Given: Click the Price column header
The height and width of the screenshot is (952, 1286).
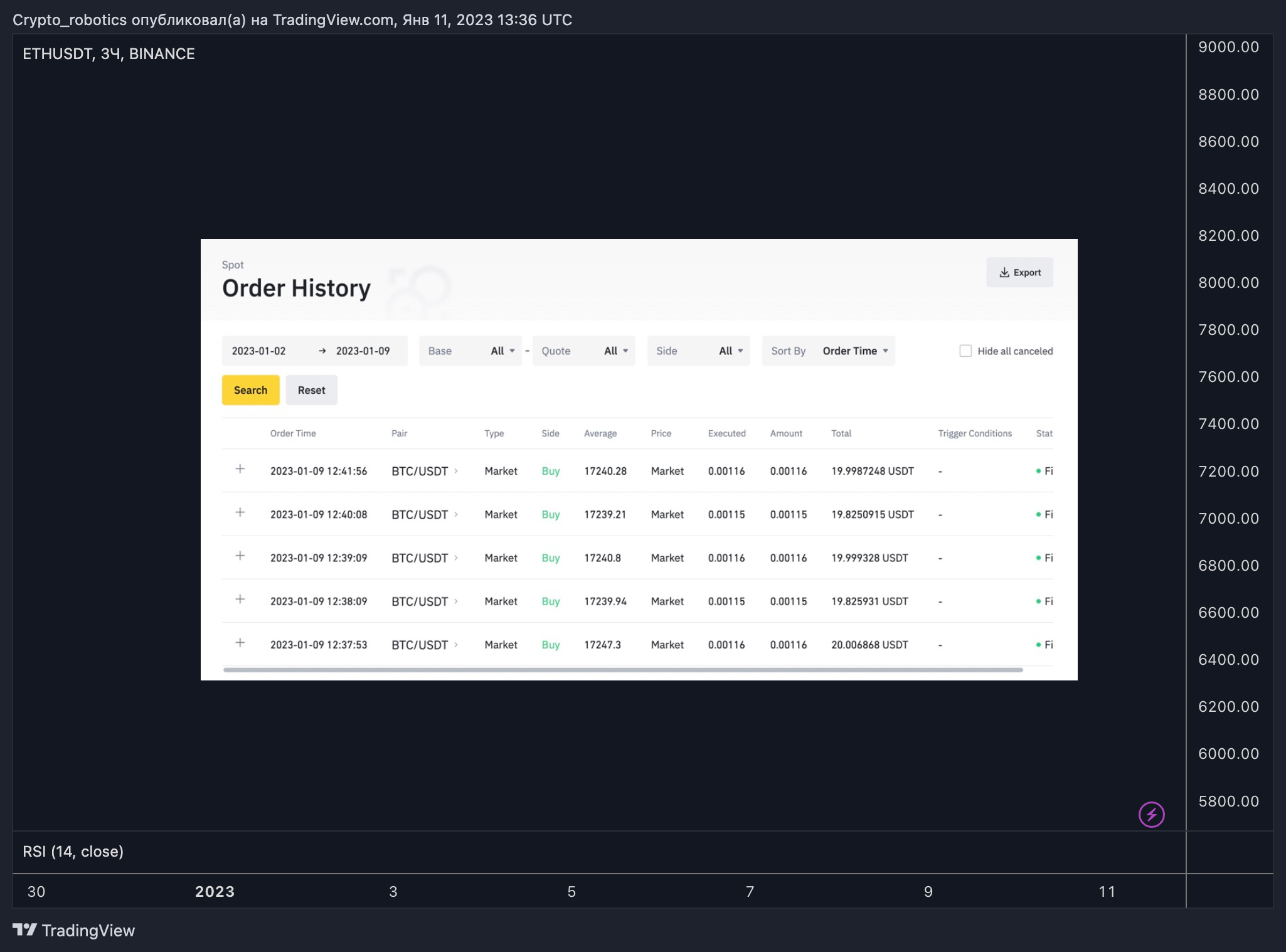Looking at the screenshot, I should (x=661, y=433).
